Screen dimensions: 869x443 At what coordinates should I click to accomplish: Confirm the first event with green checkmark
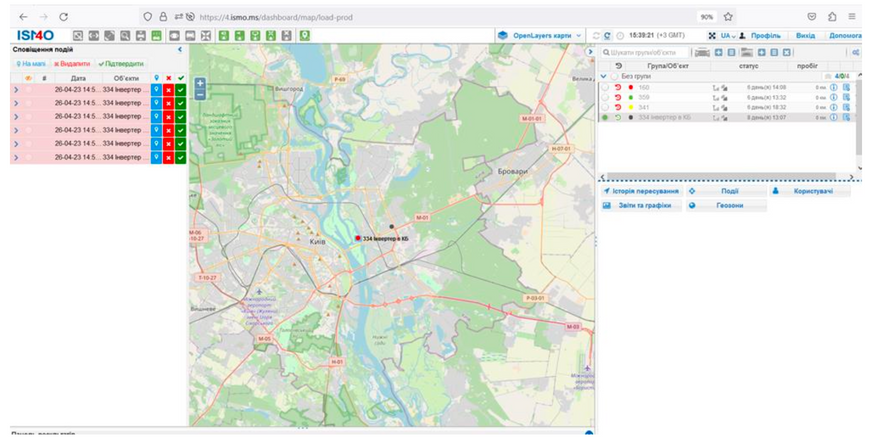181,89
